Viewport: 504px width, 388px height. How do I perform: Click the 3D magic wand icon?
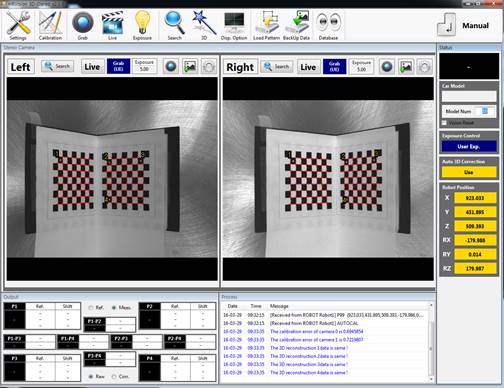click(x=204, y=25)
